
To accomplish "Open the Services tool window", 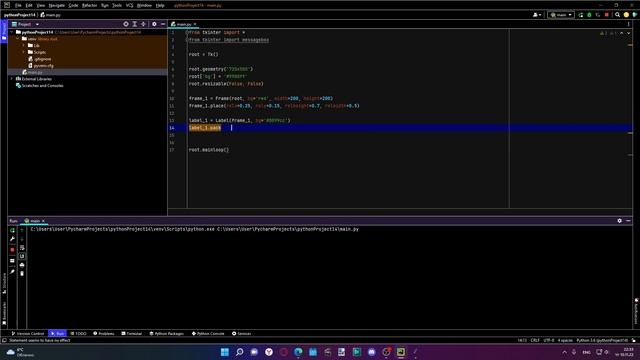I will 242,333.
